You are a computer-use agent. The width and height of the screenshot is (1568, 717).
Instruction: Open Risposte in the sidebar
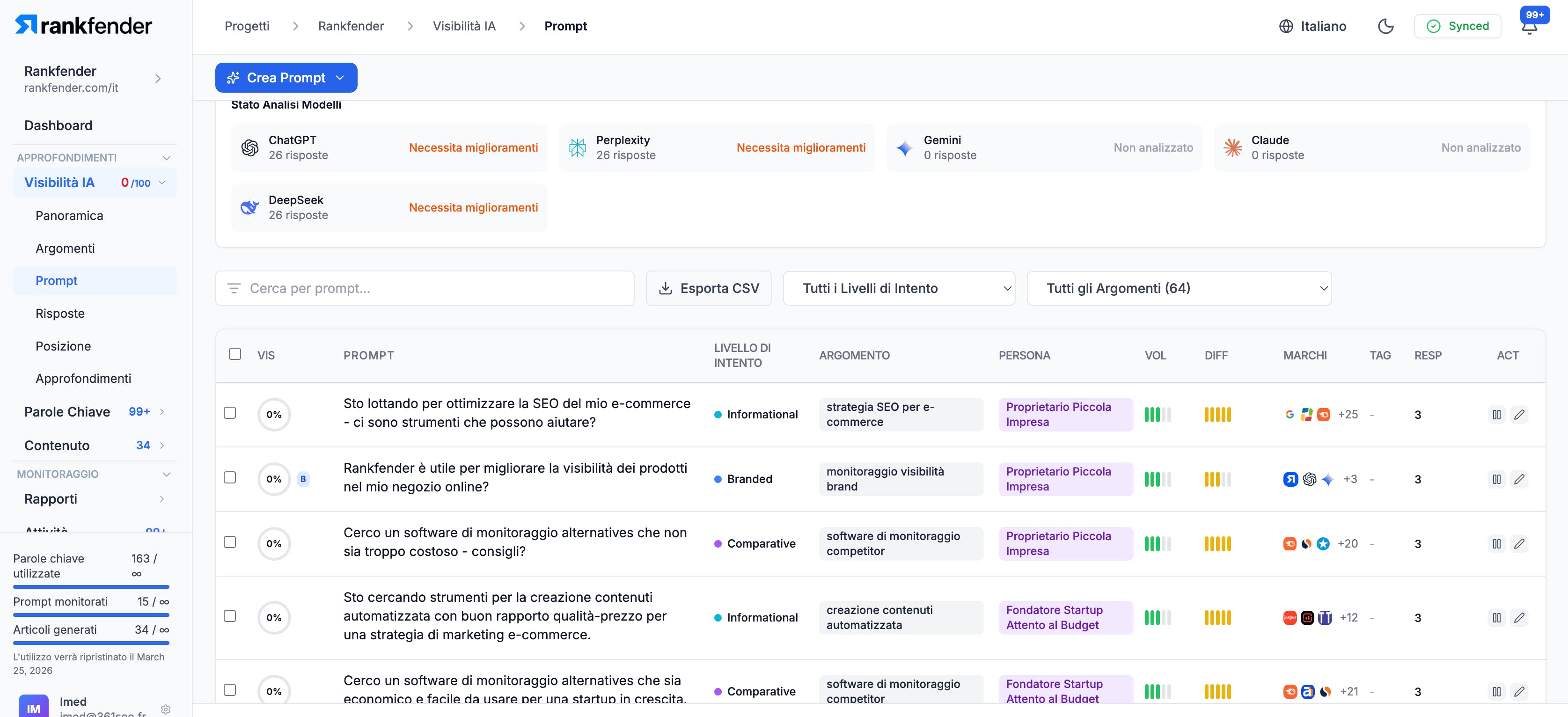point(60,314)
